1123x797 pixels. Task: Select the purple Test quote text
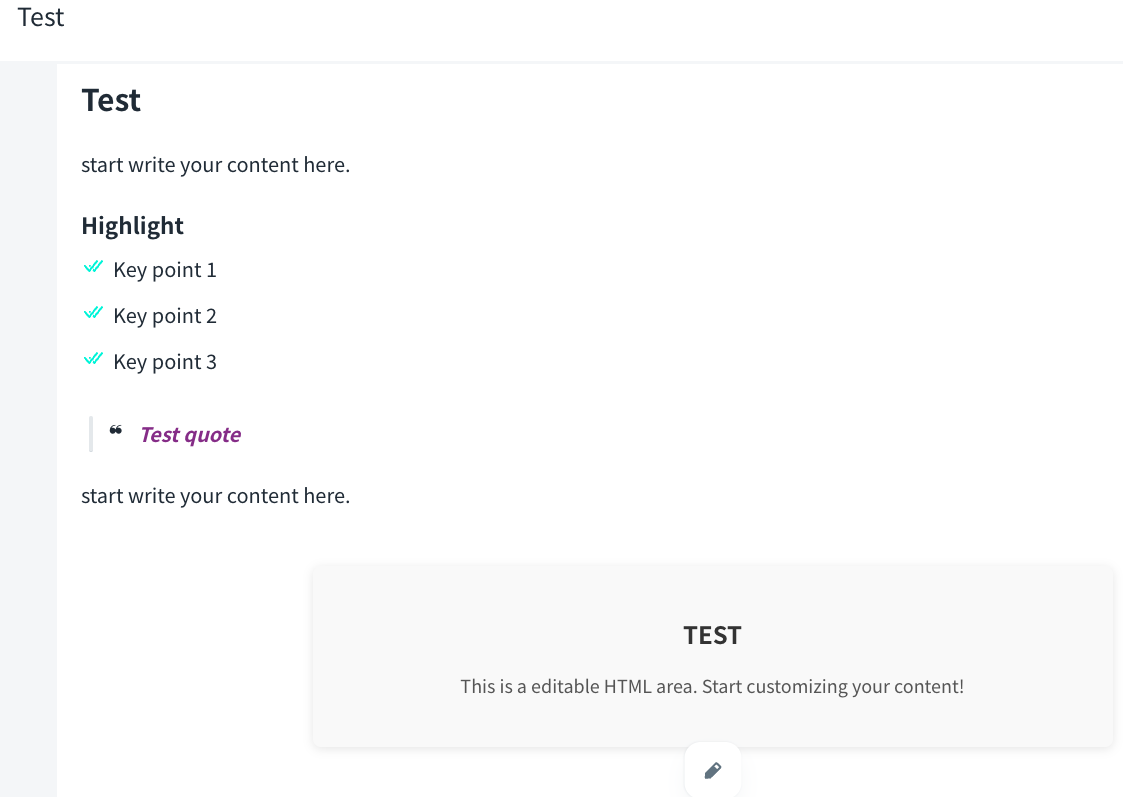tap(190, 435)
